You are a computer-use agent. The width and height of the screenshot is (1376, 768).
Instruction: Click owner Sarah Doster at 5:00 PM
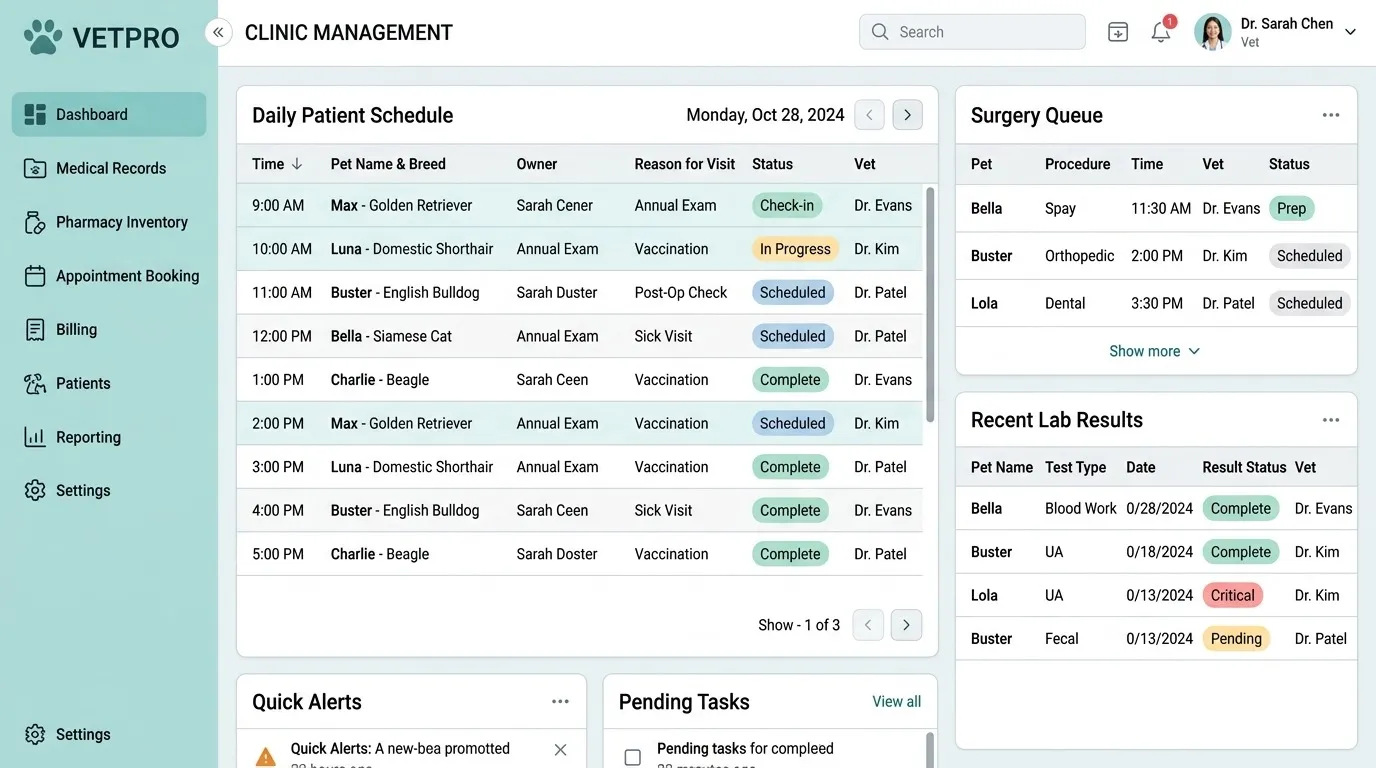click(x=557, y=554)
